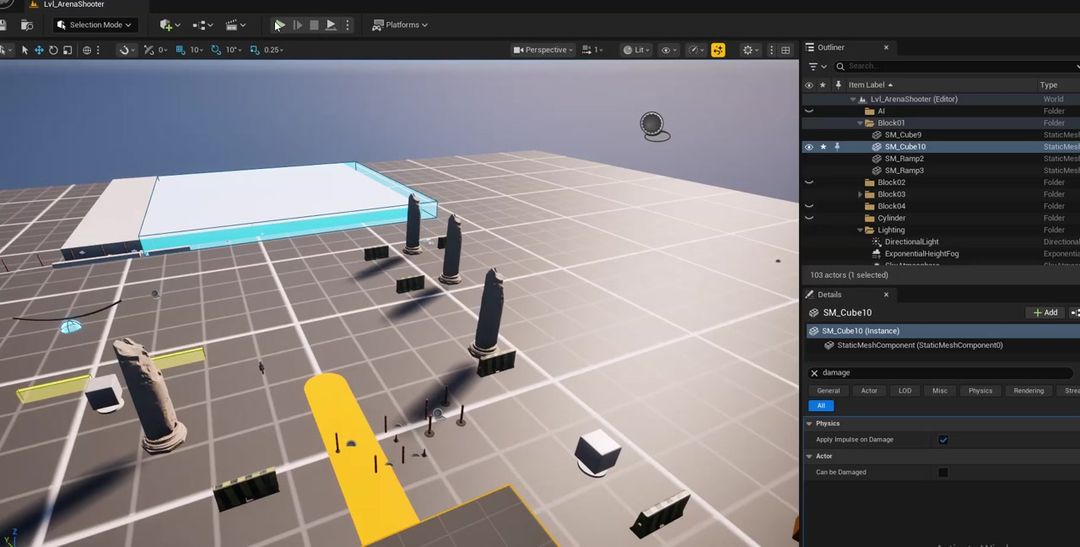Toggle the scale snap icon
Viewport: 1080px width, 547px height.
click(255, 50)
